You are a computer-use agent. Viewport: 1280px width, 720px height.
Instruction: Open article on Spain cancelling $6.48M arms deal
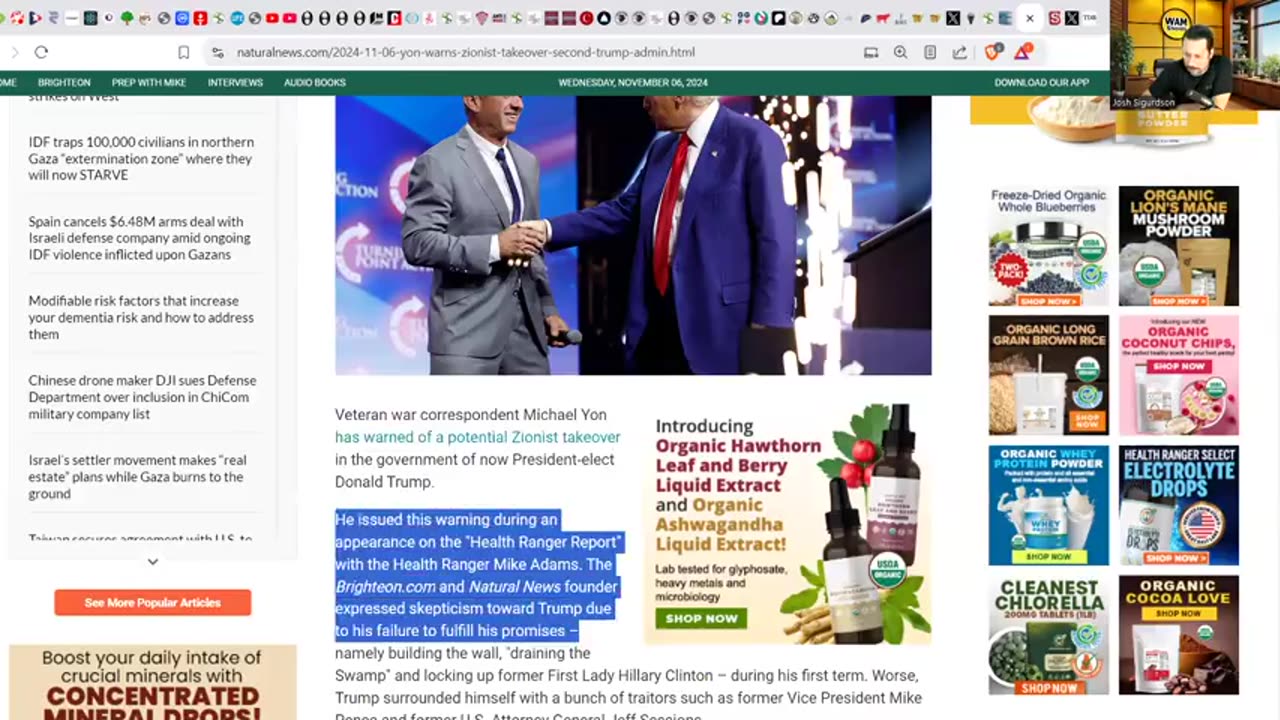click(x=139, y=238)
